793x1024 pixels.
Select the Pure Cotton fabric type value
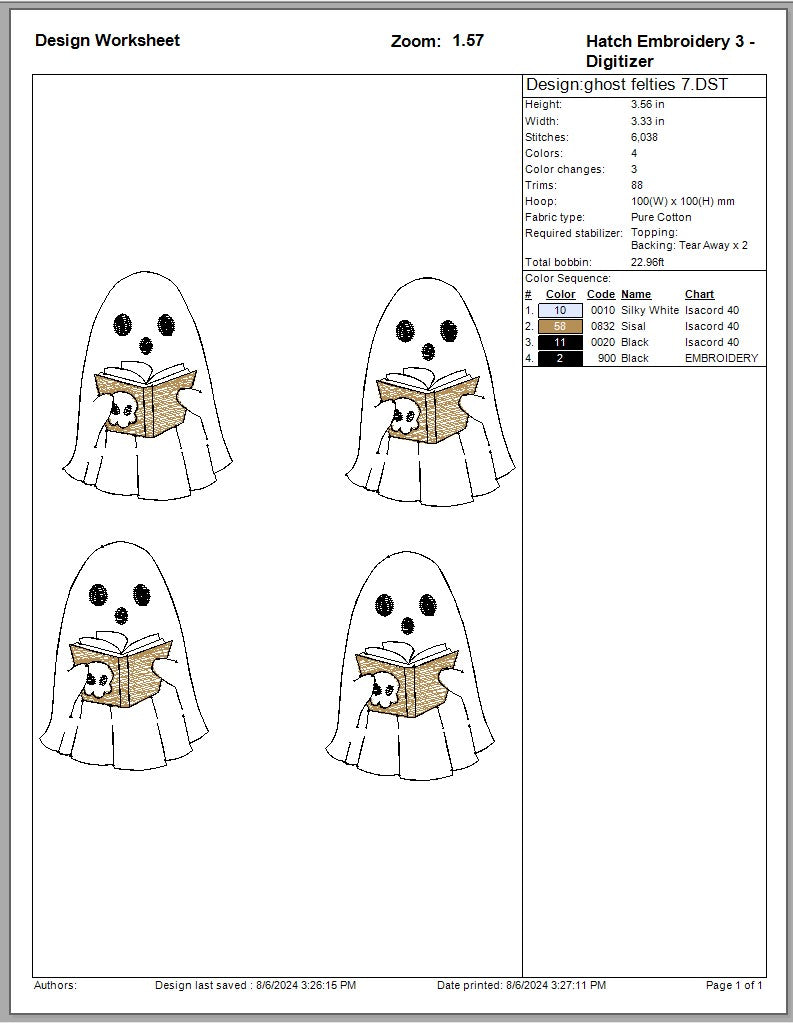click(660, 217)
